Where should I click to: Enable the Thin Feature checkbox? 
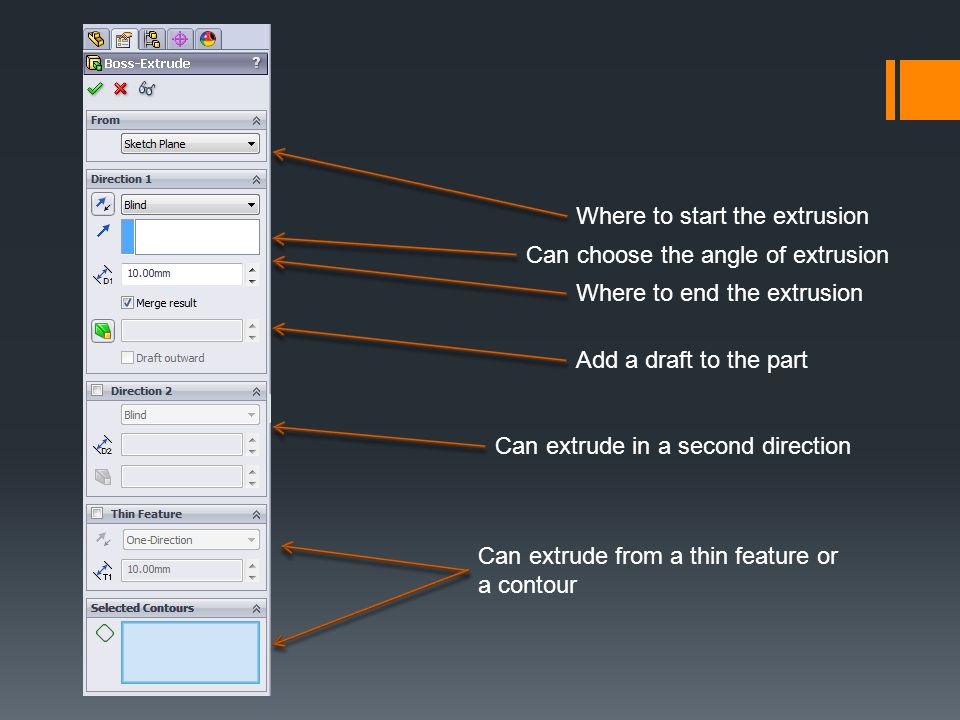(x=97, y=513)
